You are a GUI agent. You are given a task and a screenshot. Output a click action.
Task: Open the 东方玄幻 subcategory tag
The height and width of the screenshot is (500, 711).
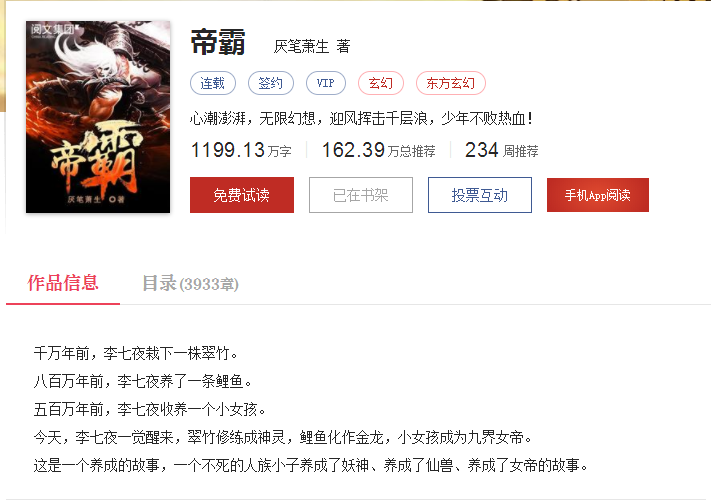click(x=451, y=83)
